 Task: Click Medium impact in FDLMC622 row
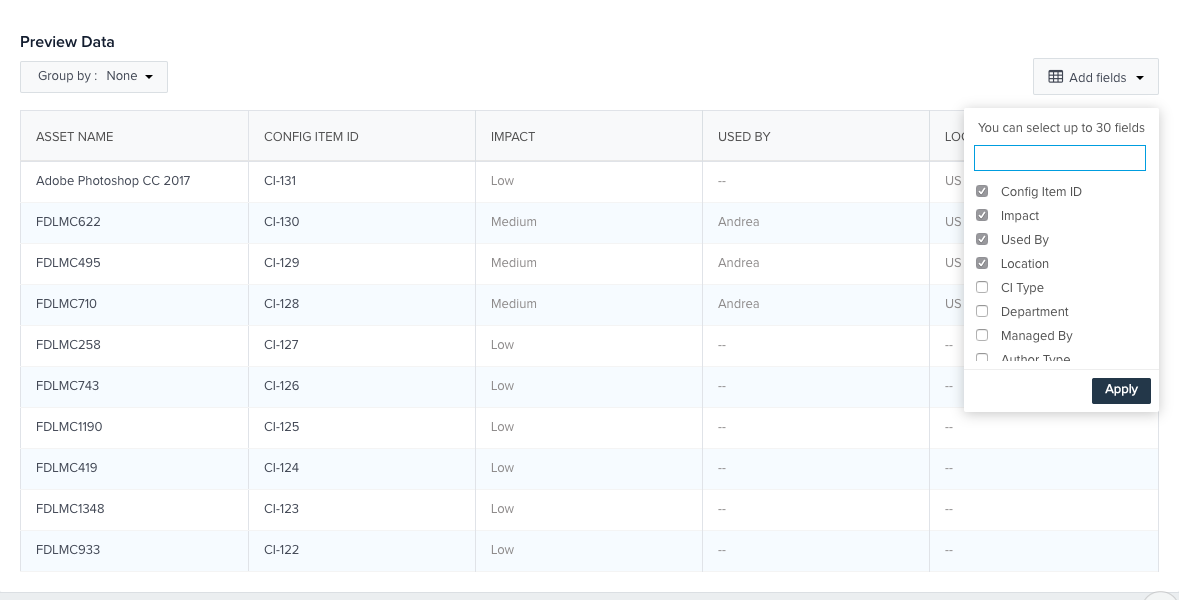(514, 222)
